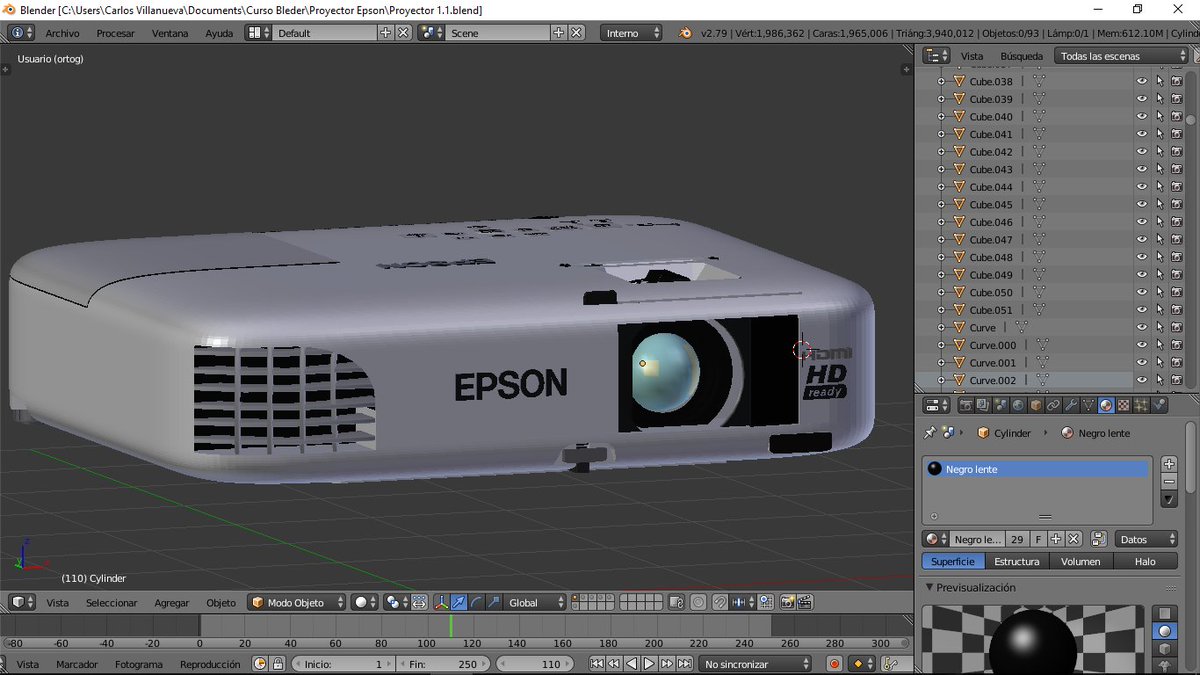This screenshot has width=1200, height=675.
Task: Open the Particles properties tab icon
Action: pyautogui.click(x=1141, y=405)
